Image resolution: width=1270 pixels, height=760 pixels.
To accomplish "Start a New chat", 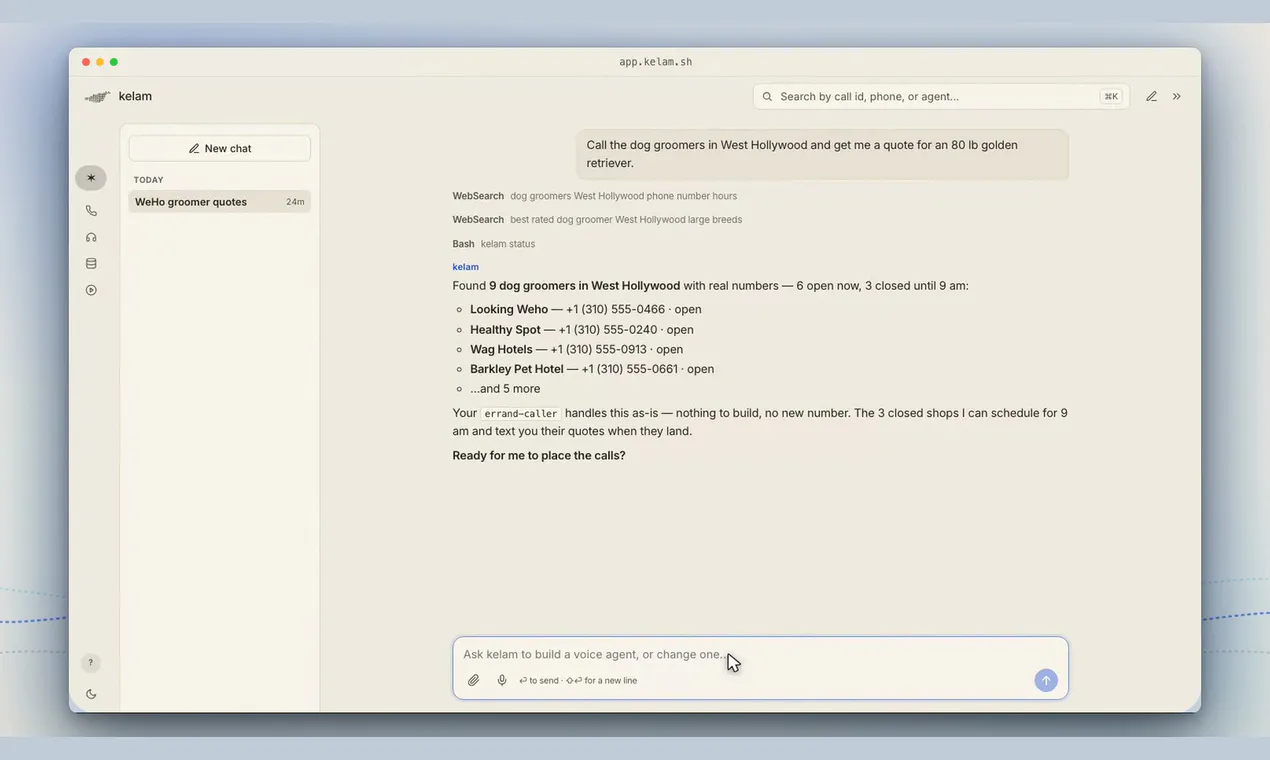I will point(220,148).
